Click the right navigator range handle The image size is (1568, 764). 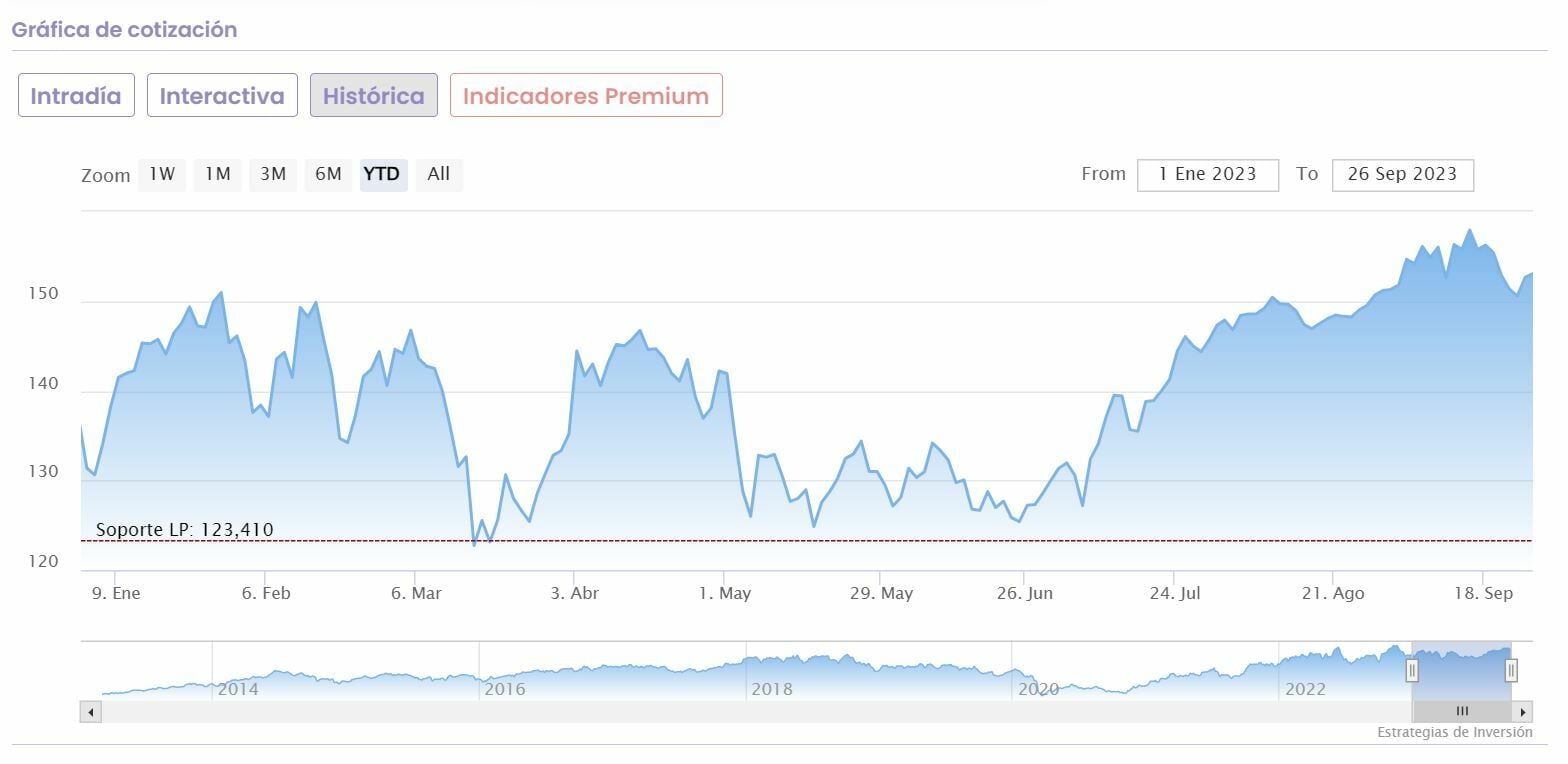[1511, 670]
